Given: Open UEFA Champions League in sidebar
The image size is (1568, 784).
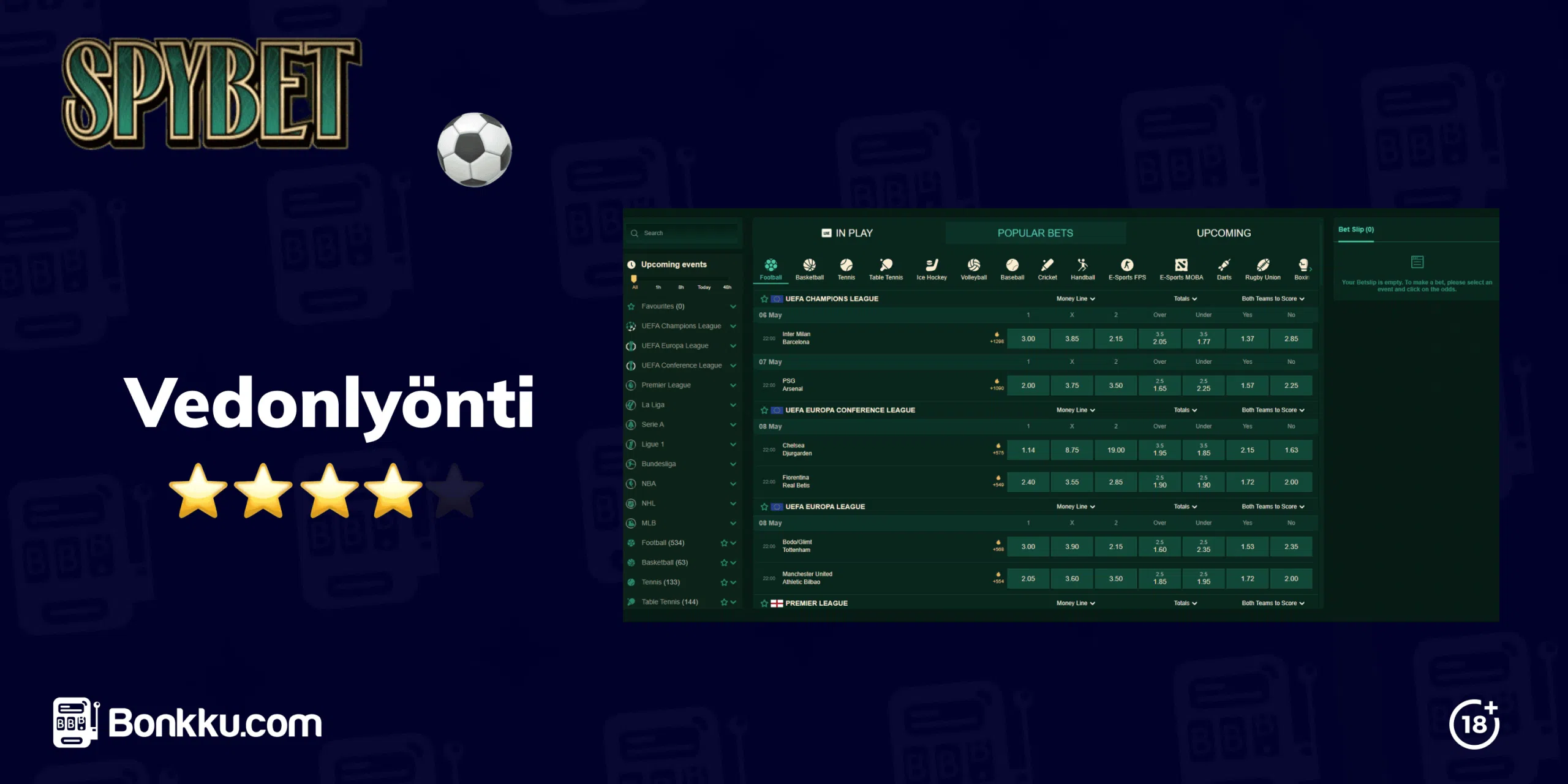Looking at the screenshot, I should [x=681, y=326].
